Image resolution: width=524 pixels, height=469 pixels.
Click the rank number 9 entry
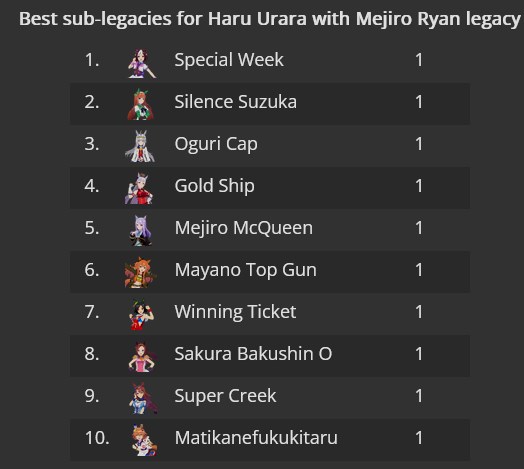(x=92, y=396)
